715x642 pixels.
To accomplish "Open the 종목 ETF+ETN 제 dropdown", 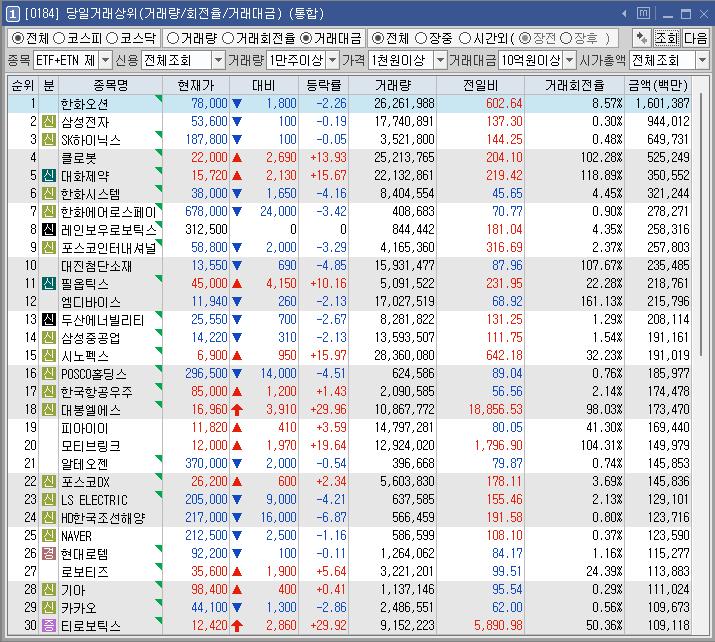I will click(x=105, y=60).
